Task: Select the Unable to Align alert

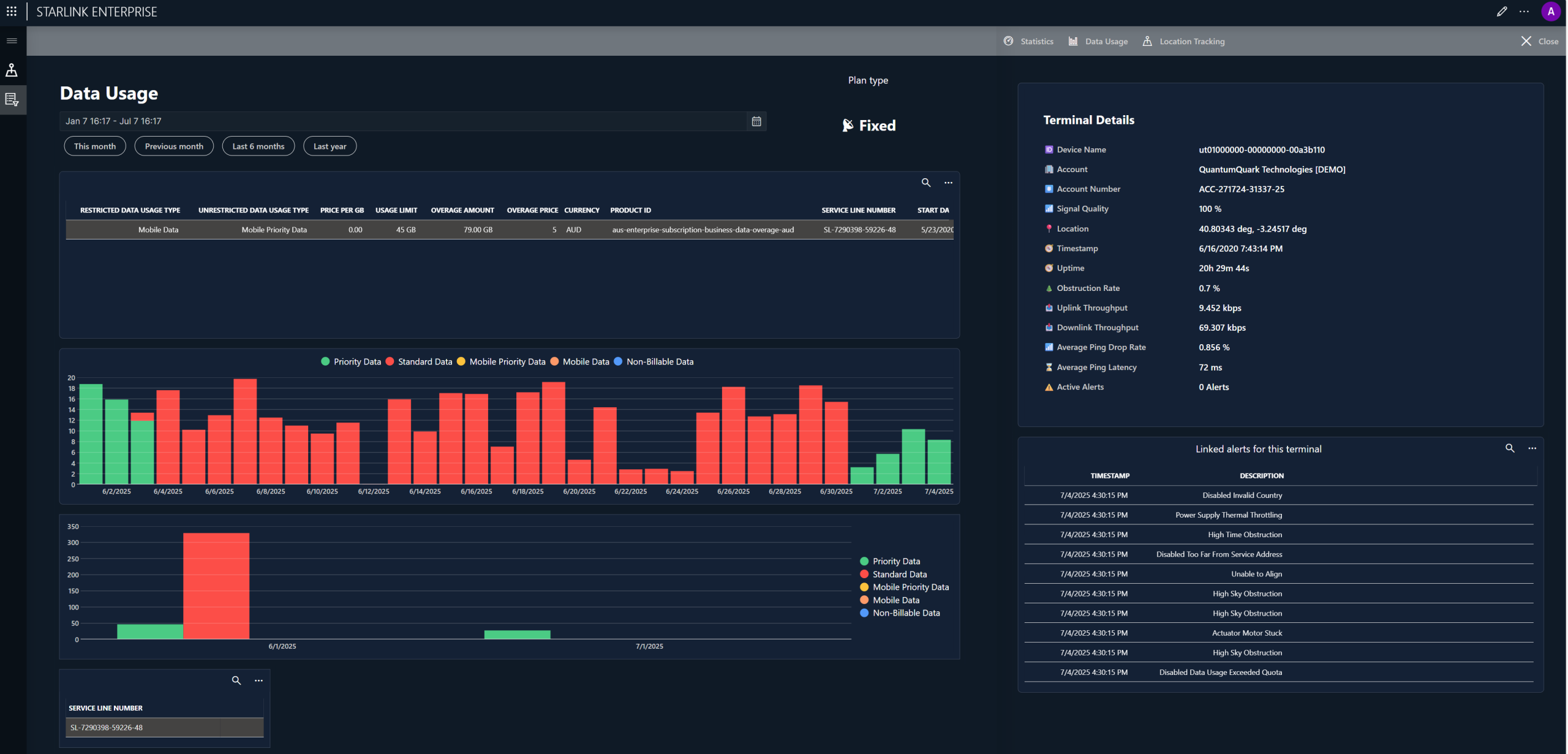Action: [1279, 574]
